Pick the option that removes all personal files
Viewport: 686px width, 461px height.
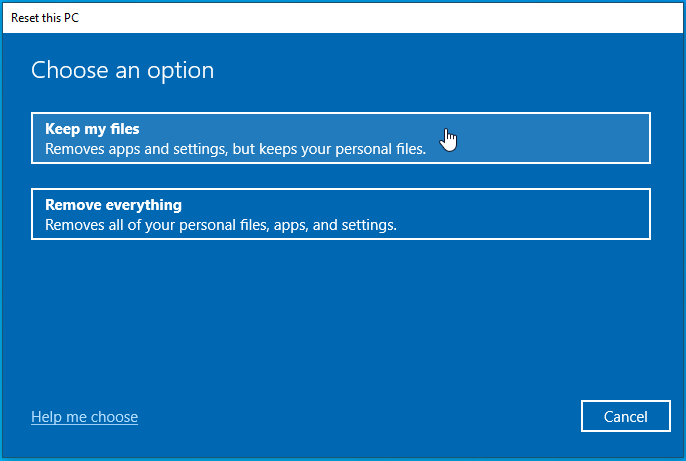tap(340, 214)
